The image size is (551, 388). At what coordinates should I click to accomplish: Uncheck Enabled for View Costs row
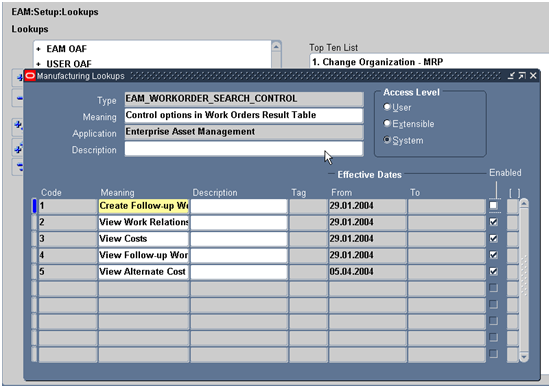[x=493, y=238]
